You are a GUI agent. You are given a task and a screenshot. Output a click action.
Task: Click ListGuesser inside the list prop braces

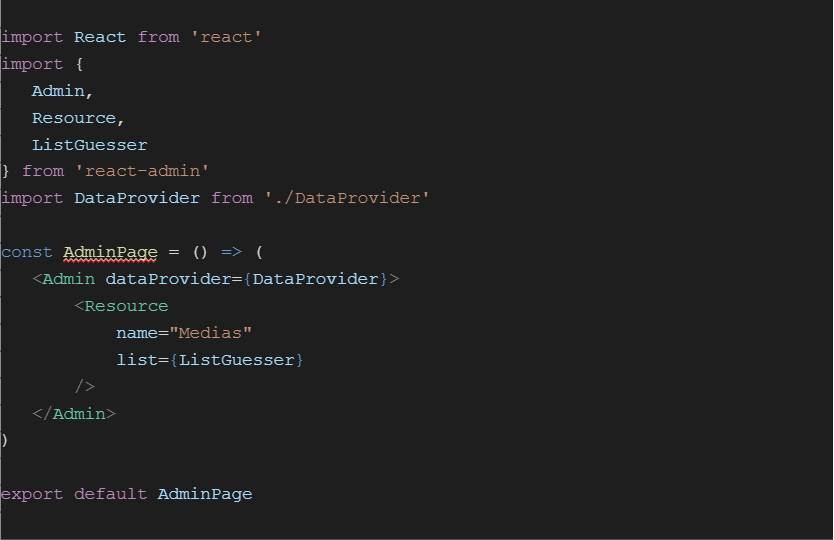236,359
